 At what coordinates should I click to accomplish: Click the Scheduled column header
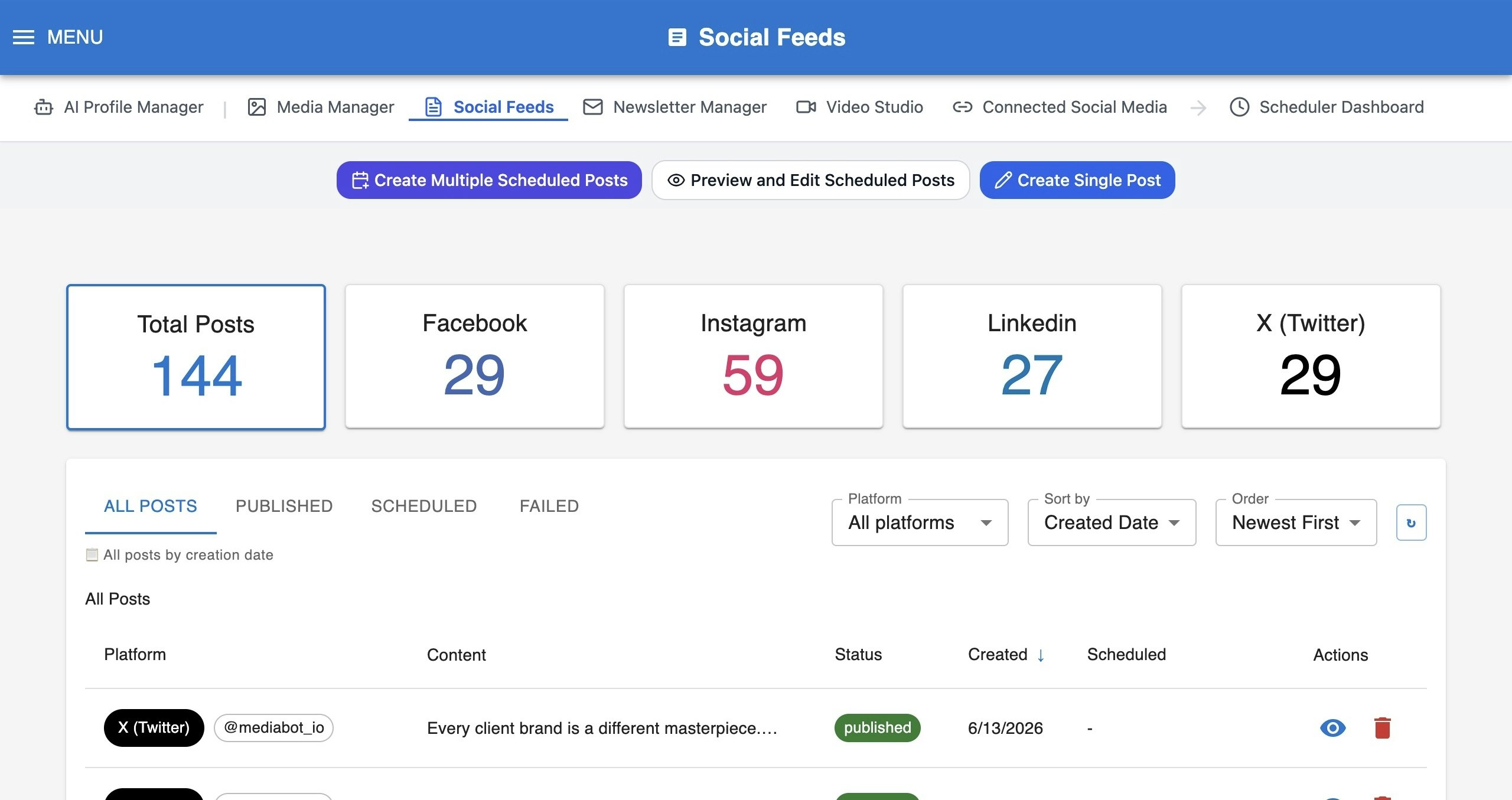tap(1126, 655)
